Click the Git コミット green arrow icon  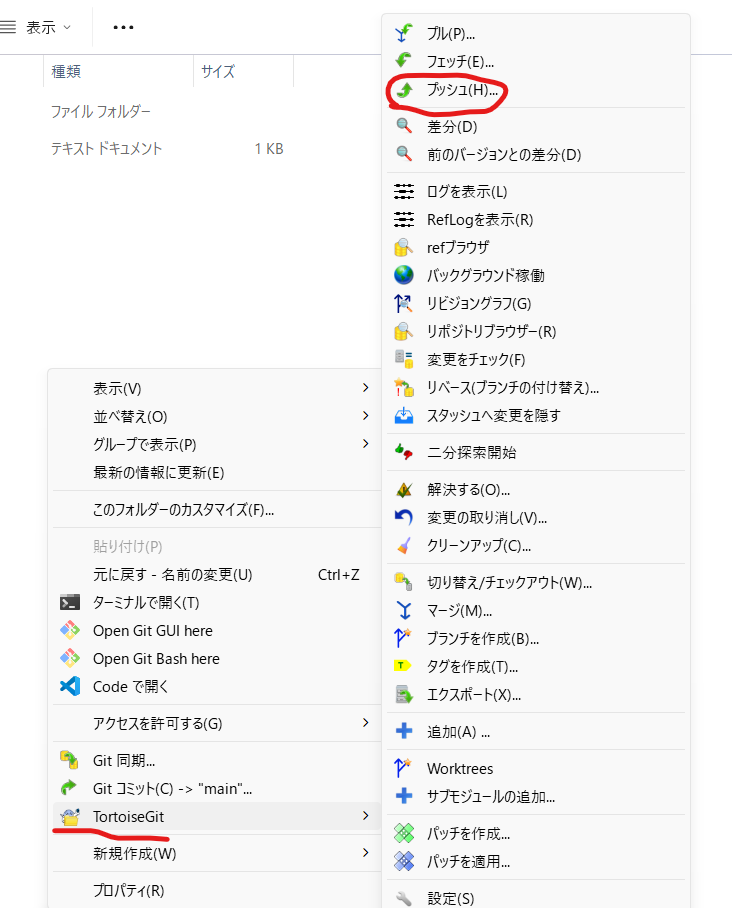coord(69,788)
